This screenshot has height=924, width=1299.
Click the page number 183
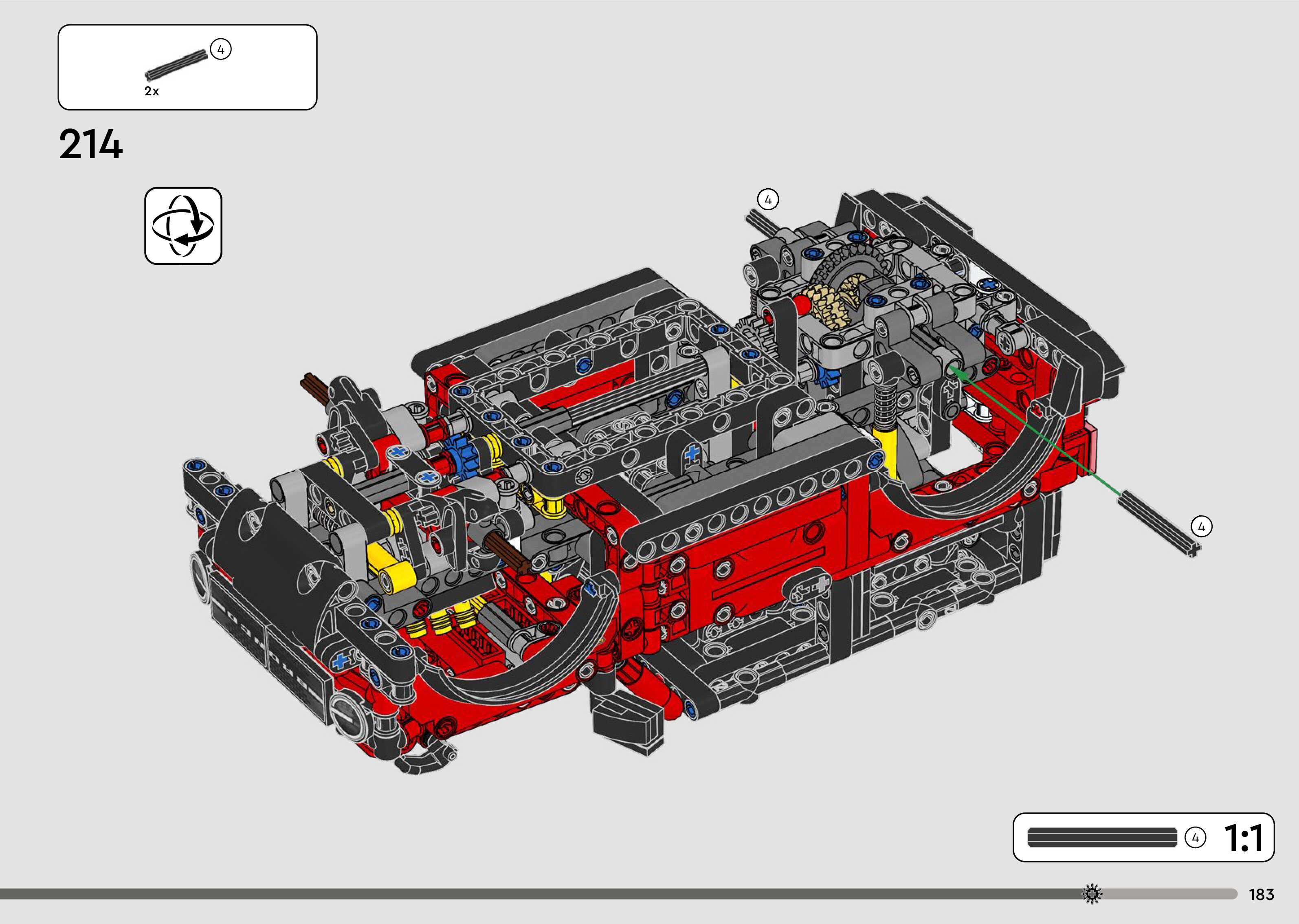tap(1261, 894)
